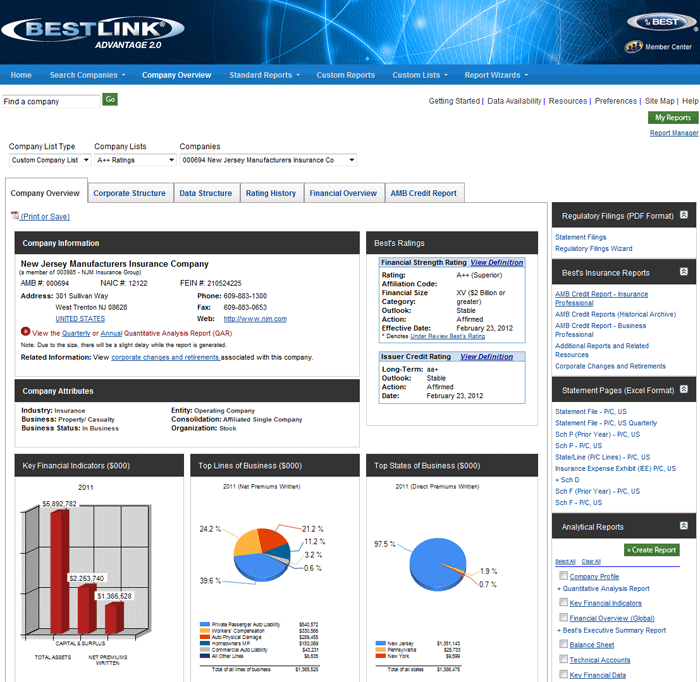Open the Regulatory Filings Wizard link
The width and height of the screenshot is (700, 682).
pyautogui.click(x=593, y=249)
